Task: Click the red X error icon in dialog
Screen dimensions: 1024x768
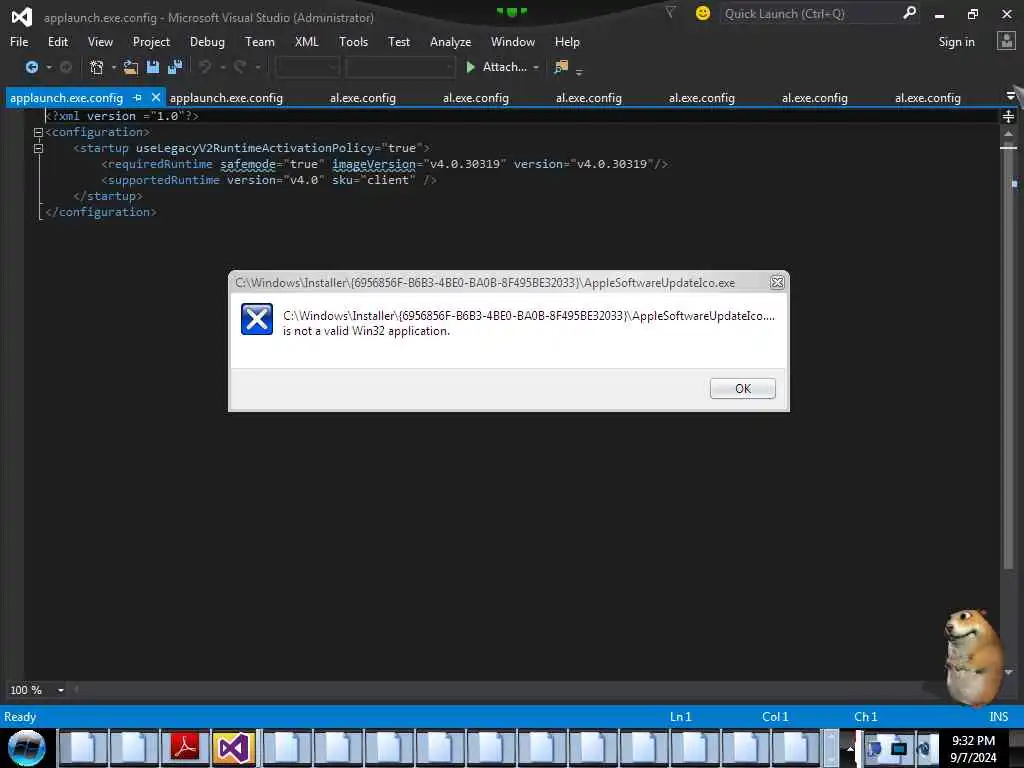Action: click(x=257, y=319)
